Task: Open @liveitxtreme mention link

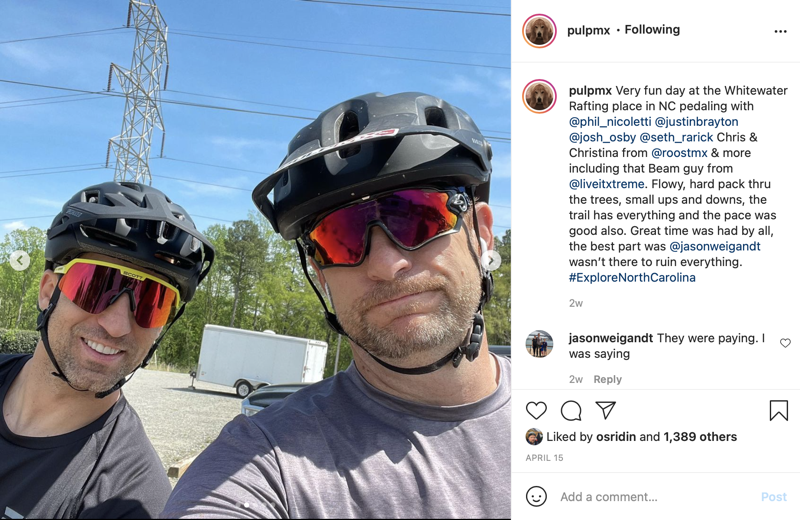Action: (607, 184)
